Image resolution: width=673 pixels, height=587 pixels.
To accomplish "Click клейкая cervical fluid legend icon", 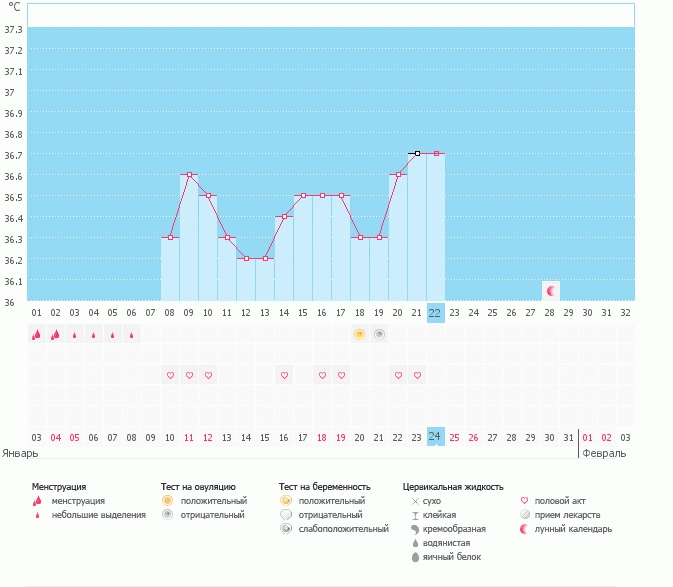I will [x=415, y=515].
